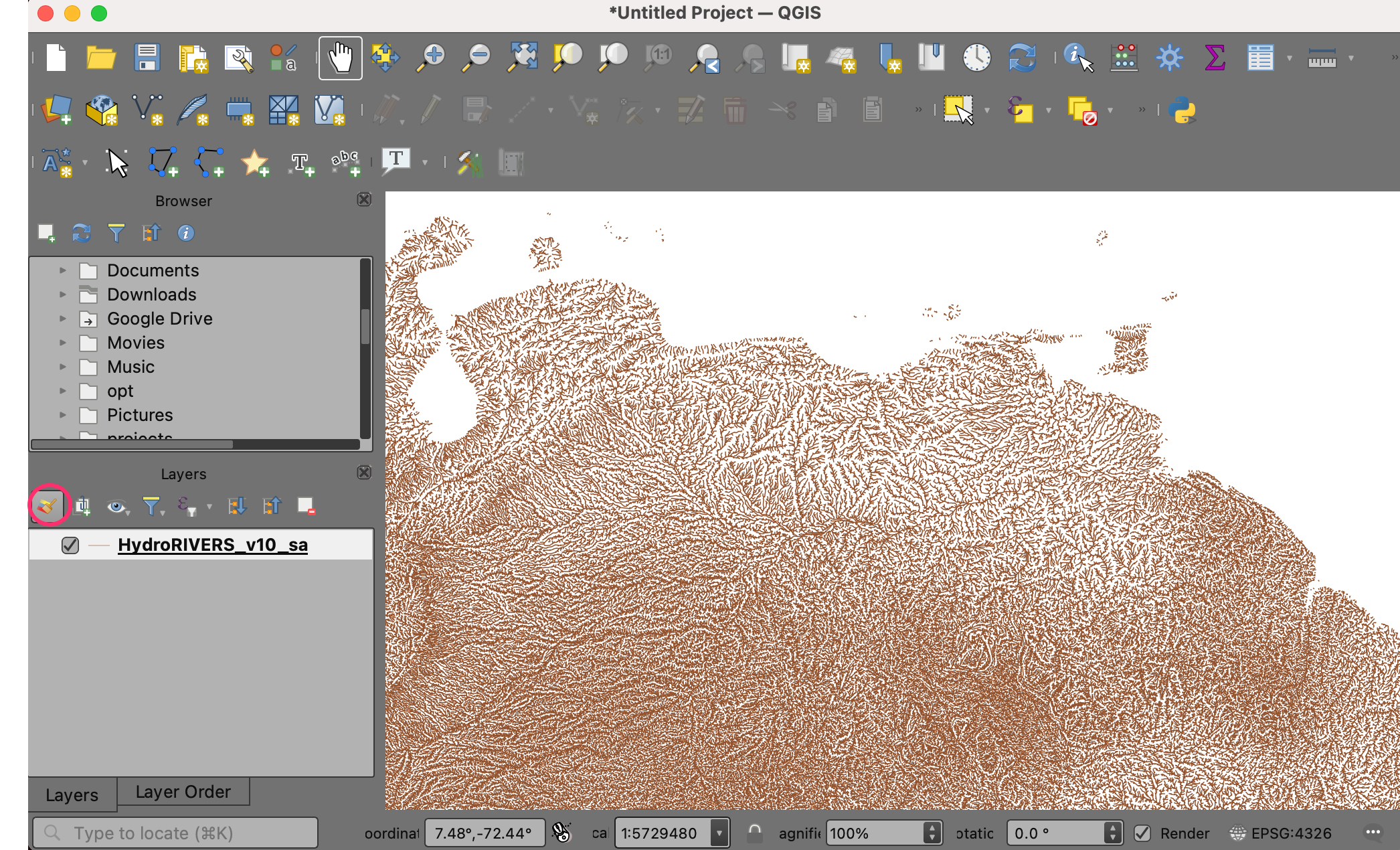Viewport: 1400px width, 850px height.
Task: Switch to the Layer Order tab
Action: tap(183, 792)
